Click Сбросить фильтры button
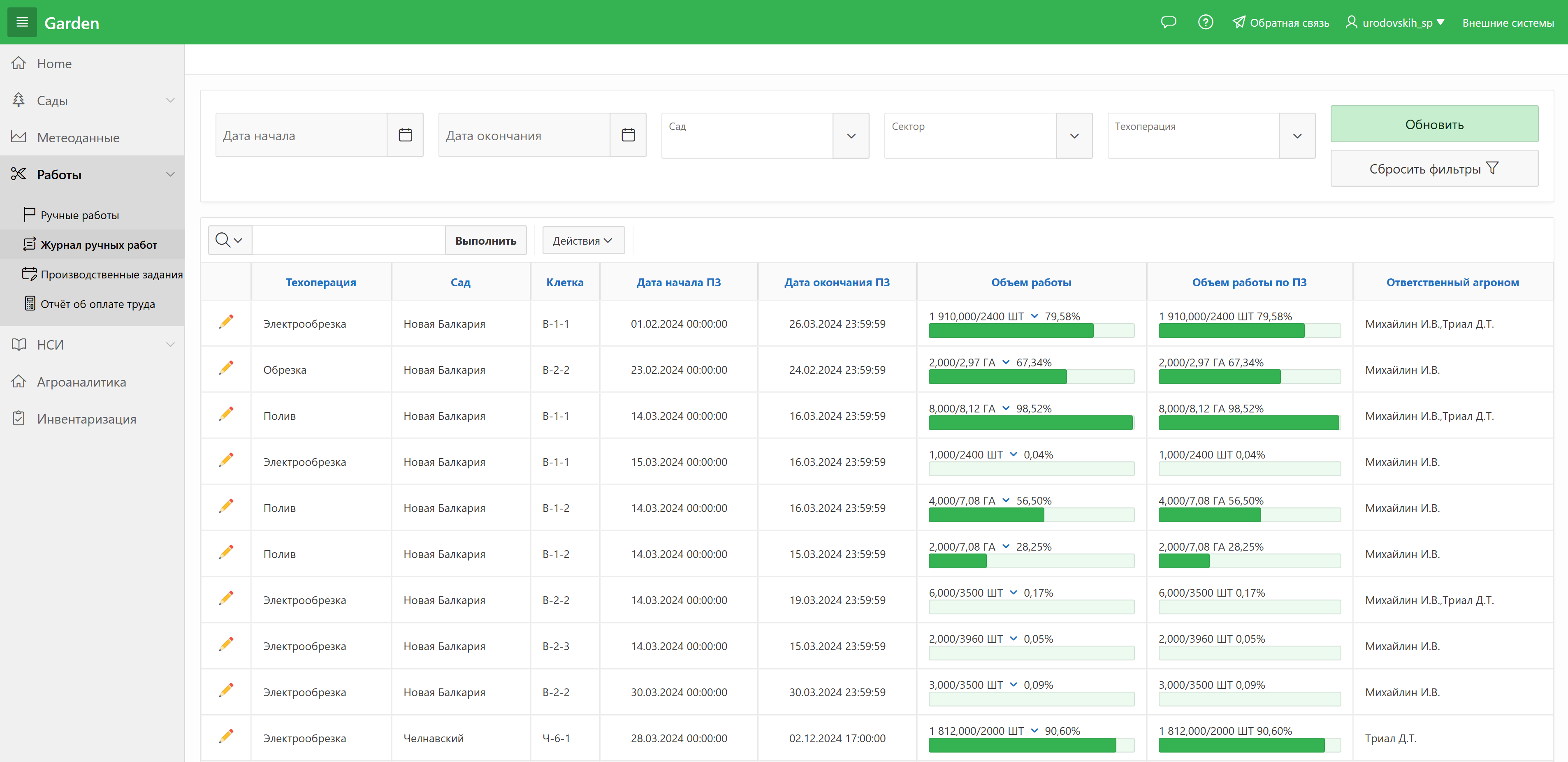 point(1433,169)
